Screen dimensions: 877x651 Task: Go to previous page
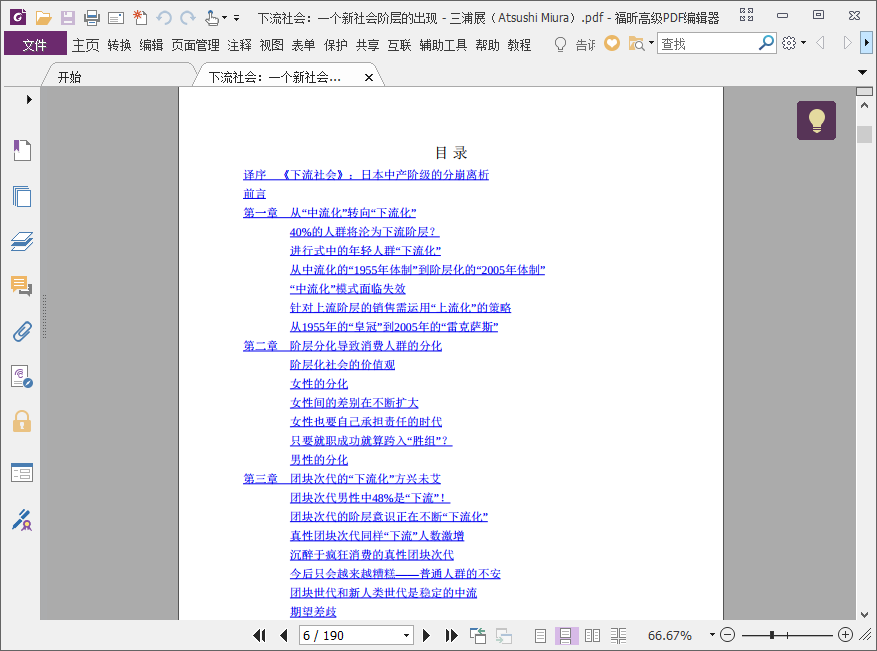tap(284, 635)
